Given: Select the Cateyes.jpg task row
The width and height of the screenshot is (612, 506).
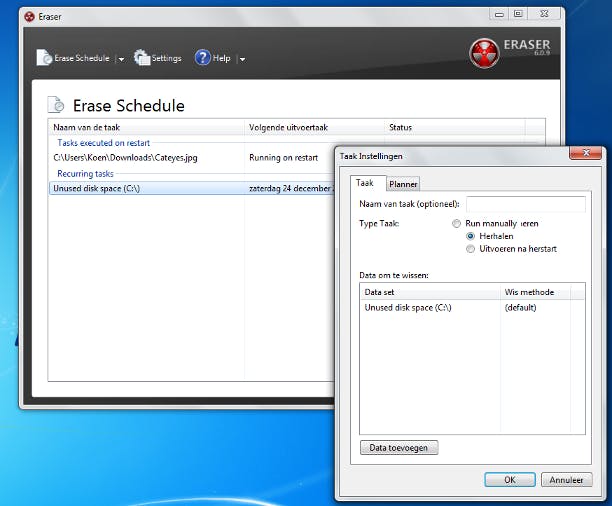Looking at the screenshot, I should coord(192,158).
